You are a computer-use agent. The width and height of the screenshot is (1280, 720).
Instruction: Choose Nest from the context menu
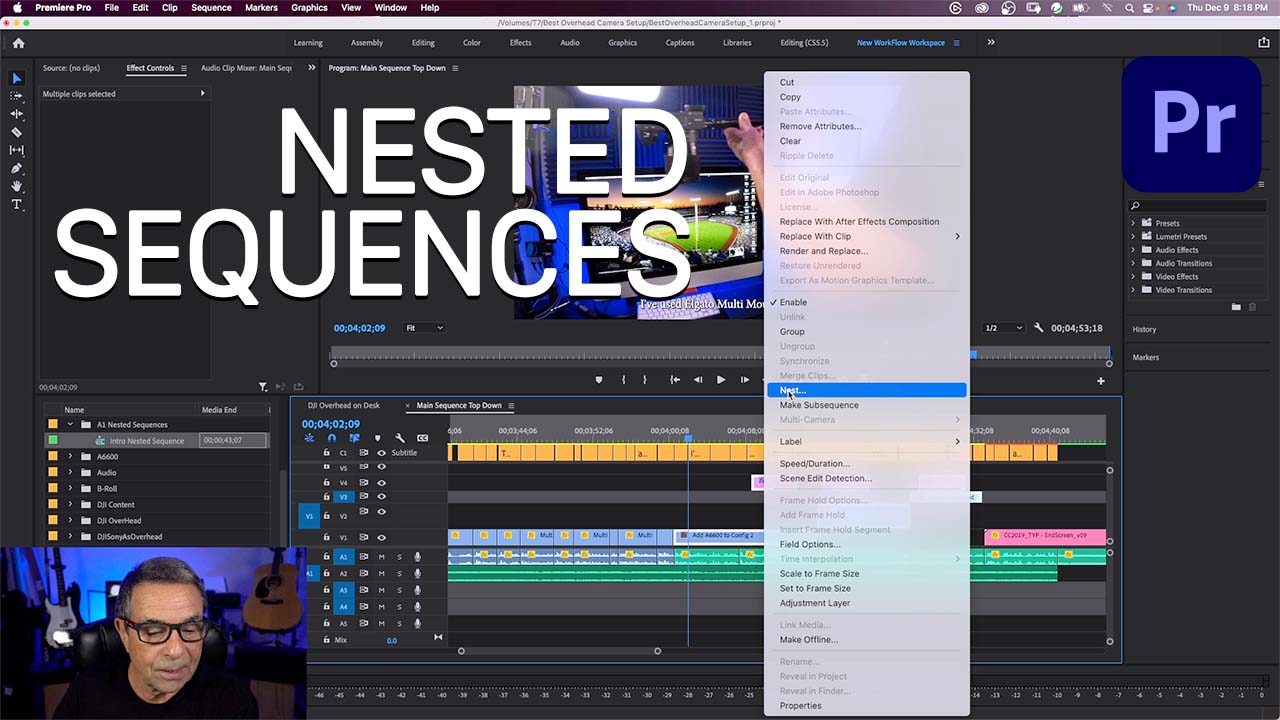pos(800,390)
